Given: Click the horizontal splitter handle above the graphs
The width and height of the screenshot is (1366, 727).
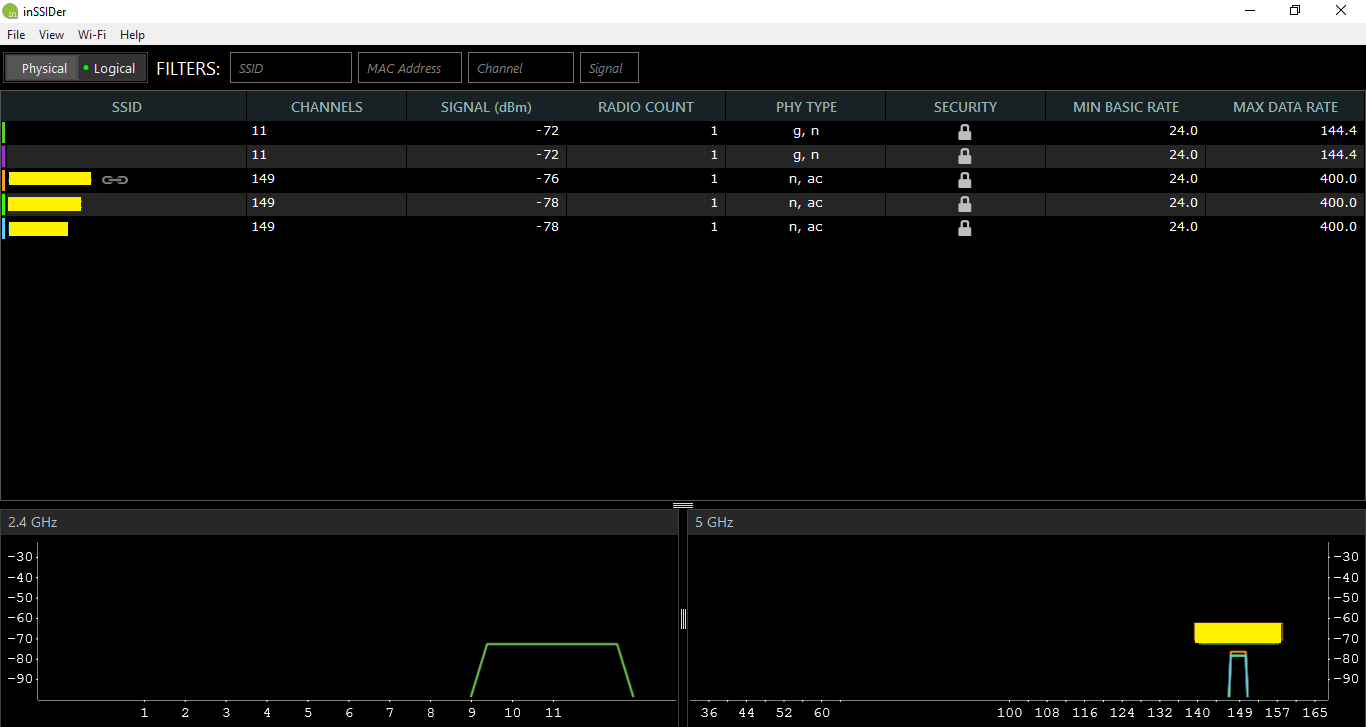Looking at the screenshot, I should 683,505.
